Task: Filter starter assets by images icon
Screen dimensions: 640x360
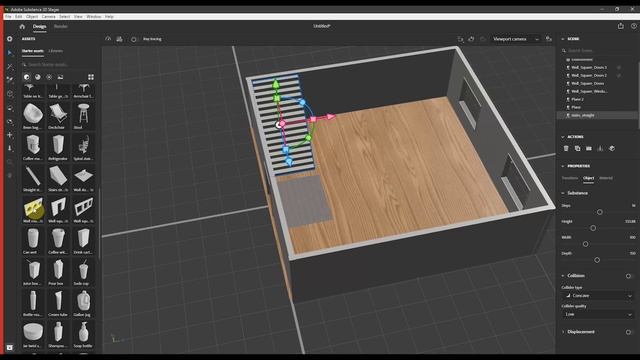Action: [x=60, y=77]
